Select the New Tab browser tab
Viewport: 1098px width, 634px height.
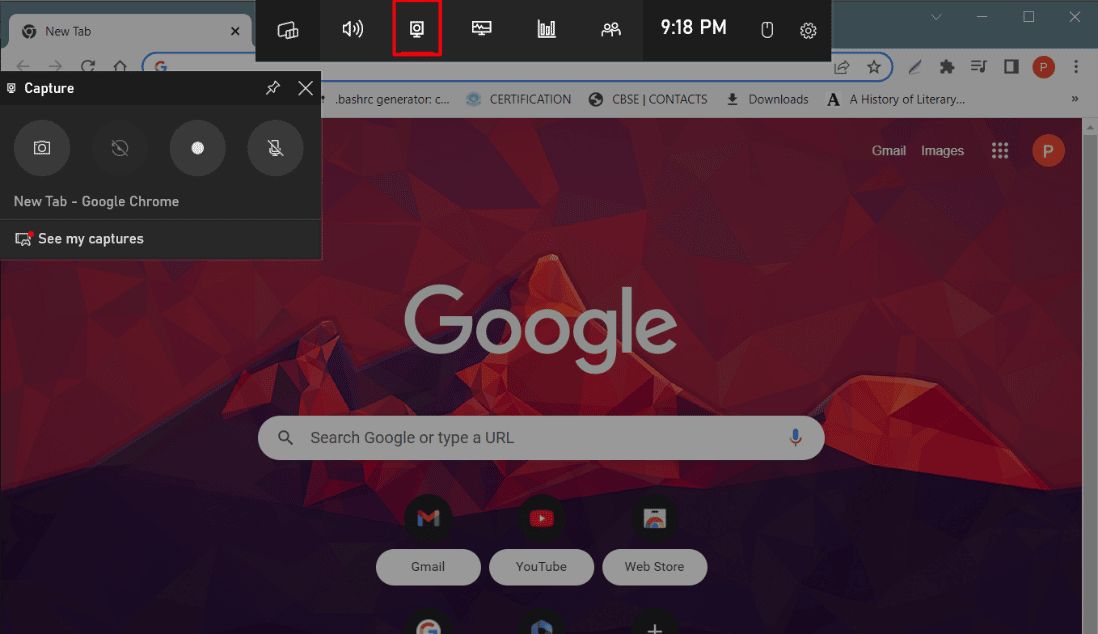(130, 32)
